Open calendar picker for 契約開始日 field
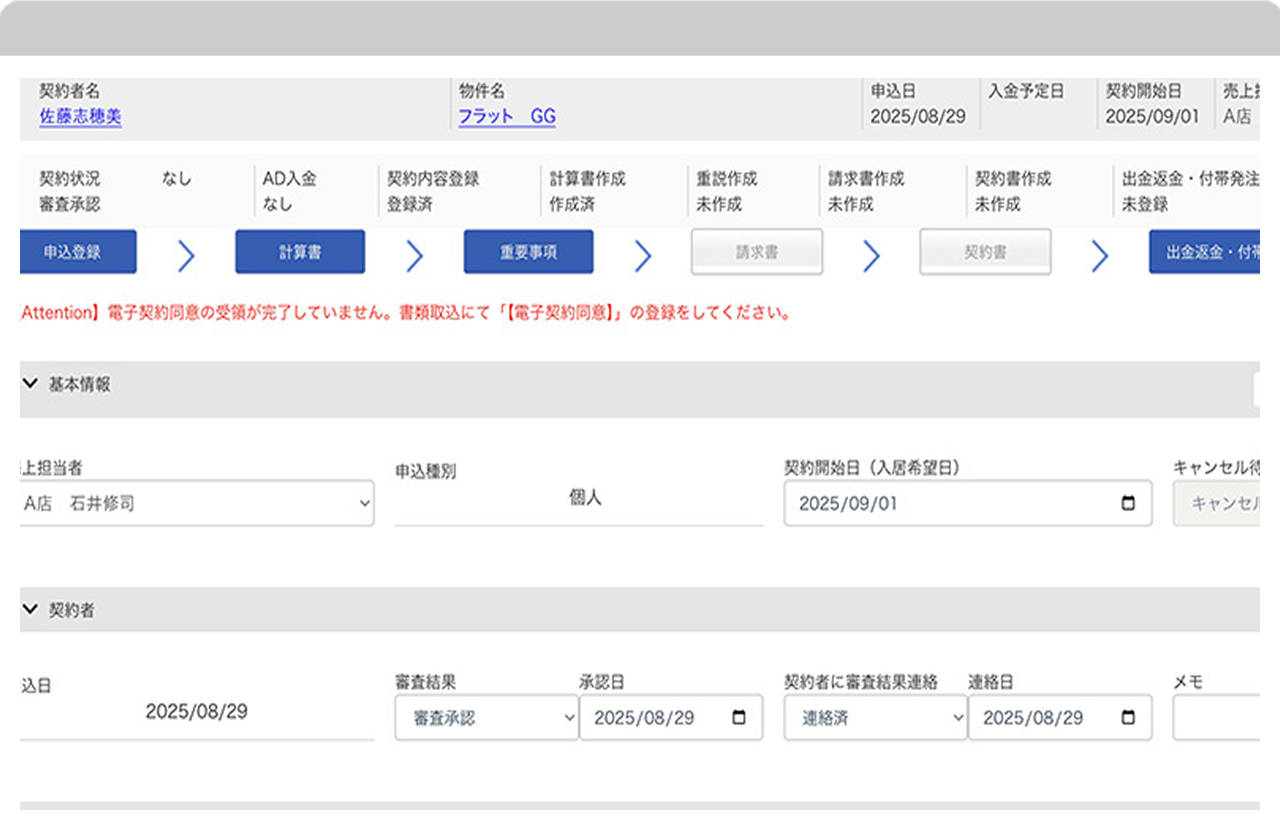Screen dimensions: 1280x840 [1128, 504]
